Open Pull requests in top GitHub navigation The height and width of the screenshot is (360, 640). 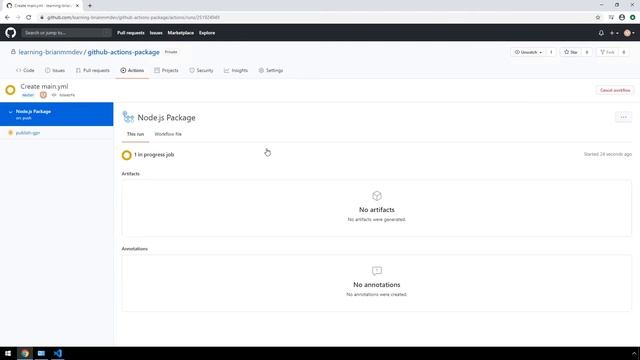coord(131,33)
